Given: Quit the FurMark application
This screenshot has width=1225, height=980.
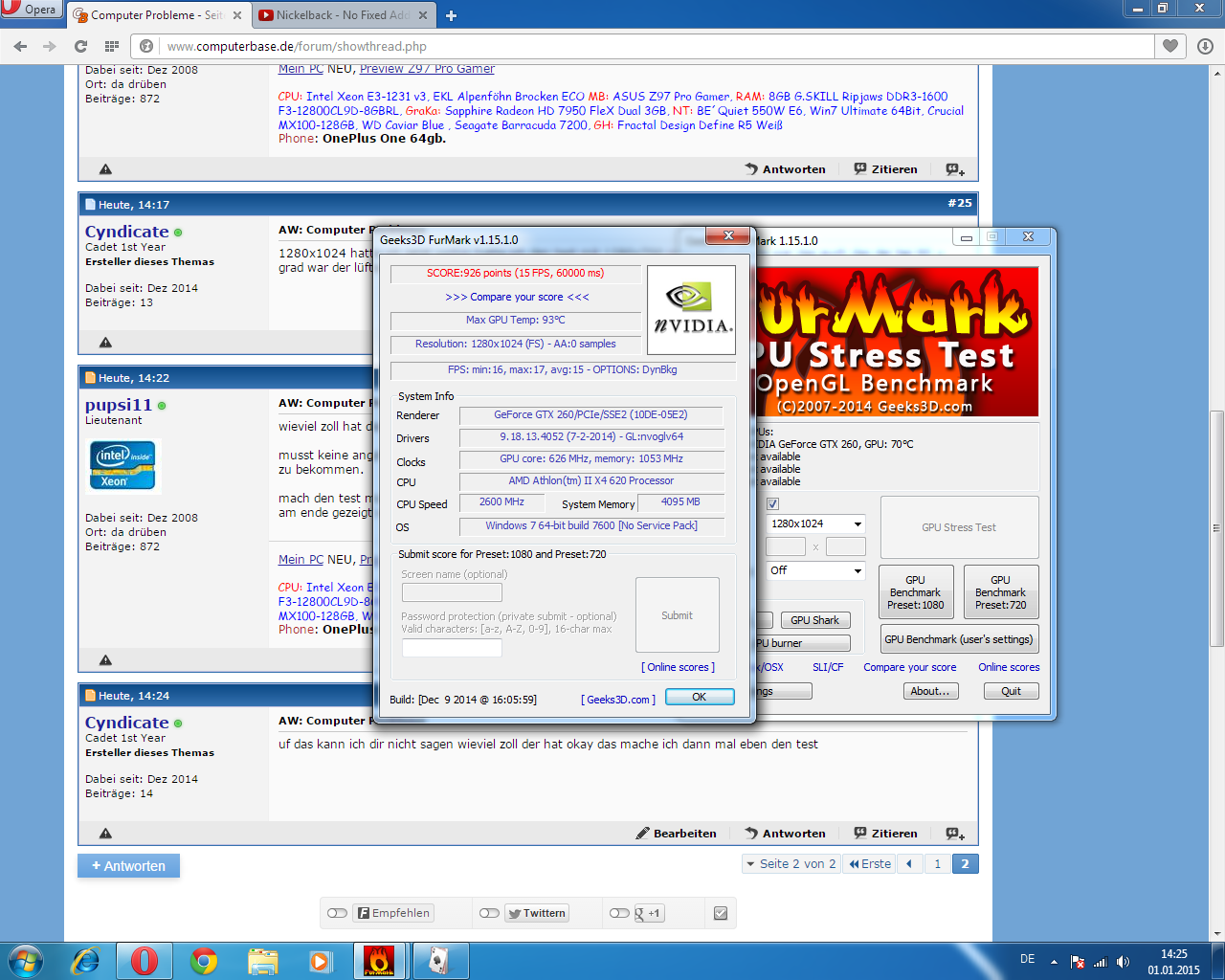Looking at the screenshot, I should 1012,691.
